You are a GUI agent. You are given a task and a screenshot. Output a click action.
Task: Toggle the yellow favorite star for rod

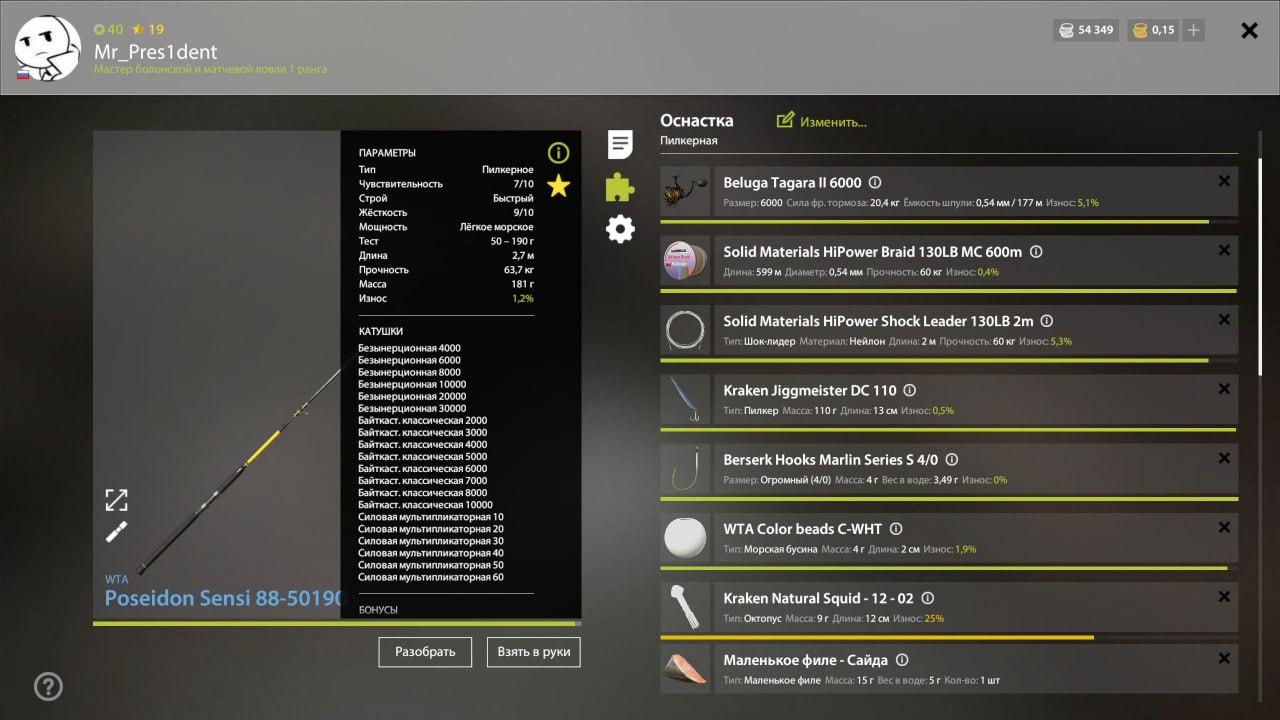pos(558,185)
